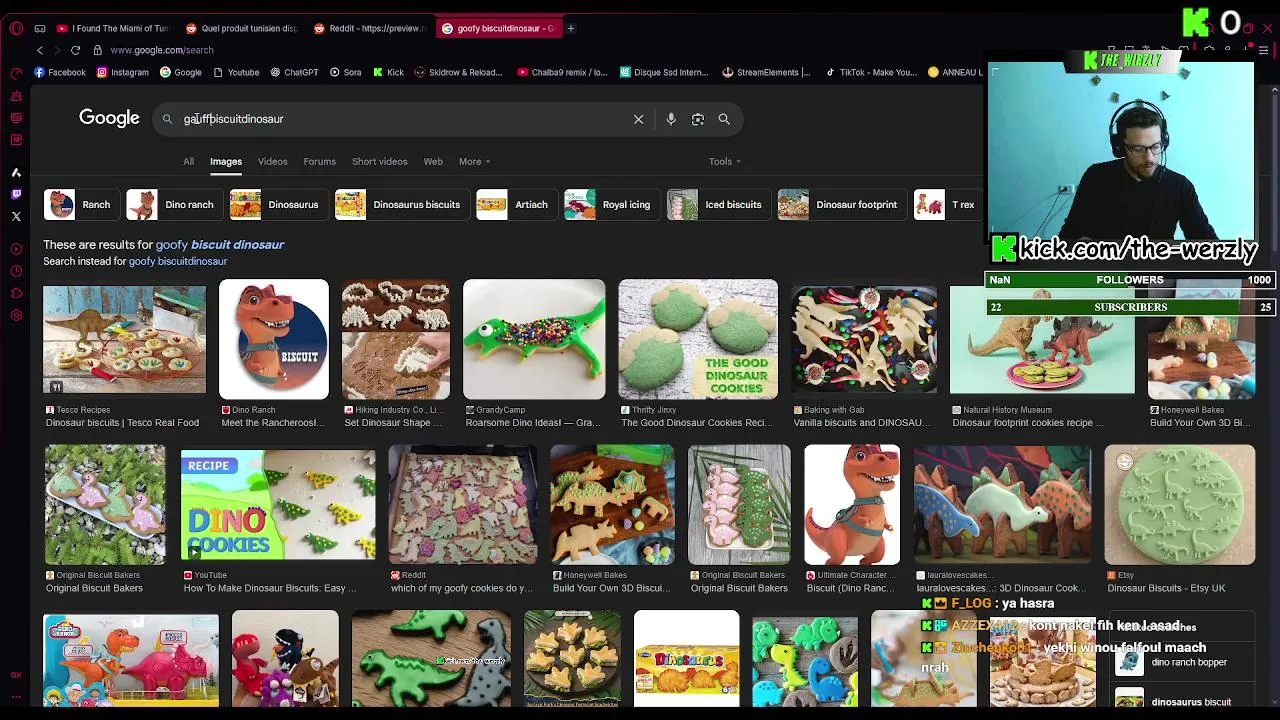Switch to 'I Found The Miami of Tun' tab
The height and width of the screenshot is (720, 1280).
click(x=113, y=28)
